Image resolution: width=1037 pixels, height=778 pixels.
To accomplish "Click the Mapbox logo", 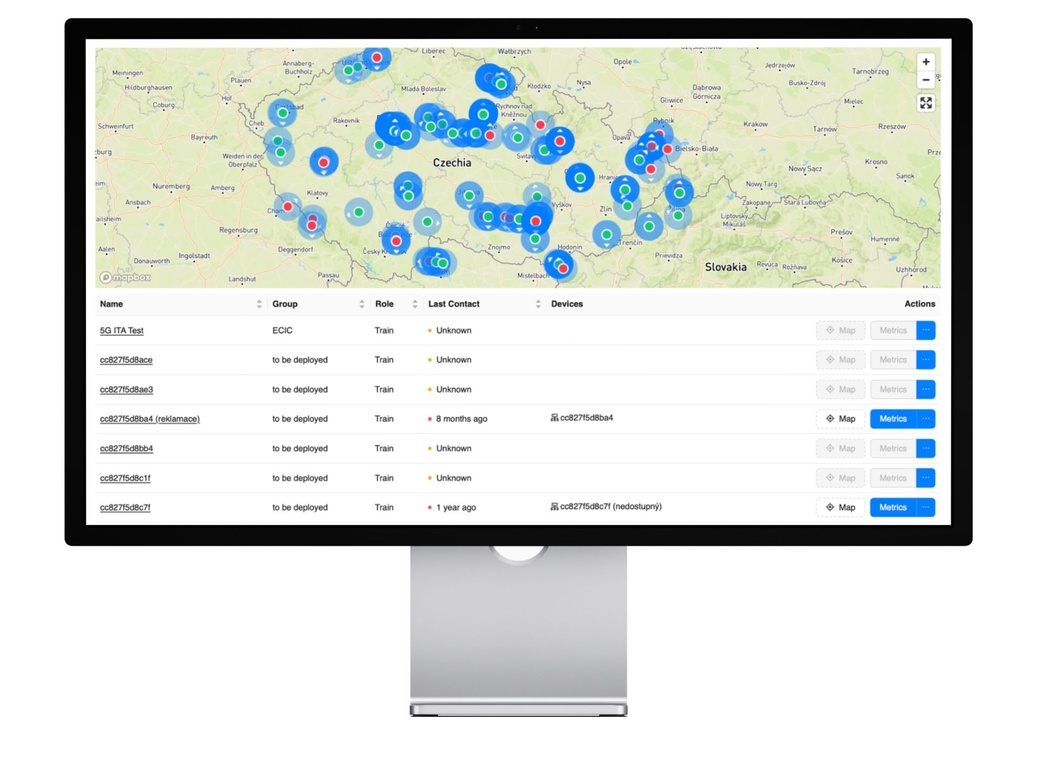I will (x=125, y=277).
